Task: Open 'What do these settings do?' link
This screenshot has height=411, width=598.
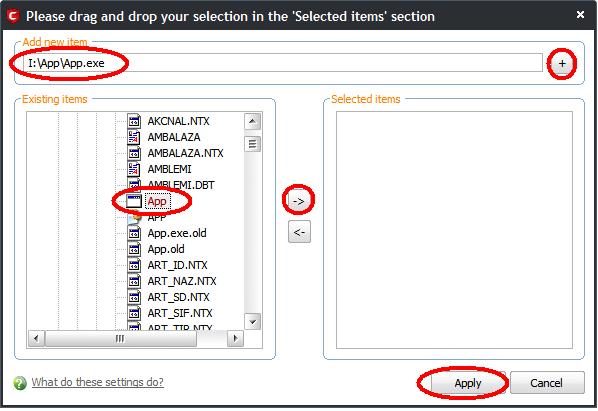Action: 98,382
